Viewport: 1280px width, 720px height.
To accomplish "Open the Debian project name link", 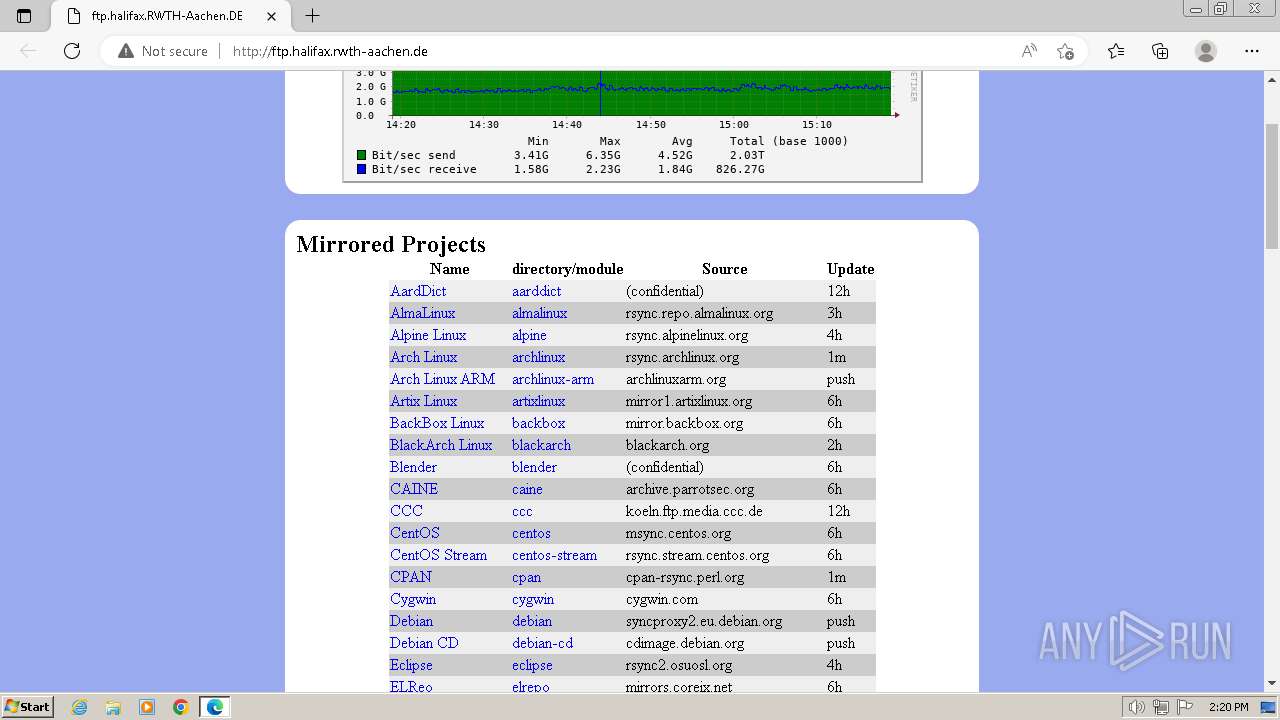I will (411, 621).
